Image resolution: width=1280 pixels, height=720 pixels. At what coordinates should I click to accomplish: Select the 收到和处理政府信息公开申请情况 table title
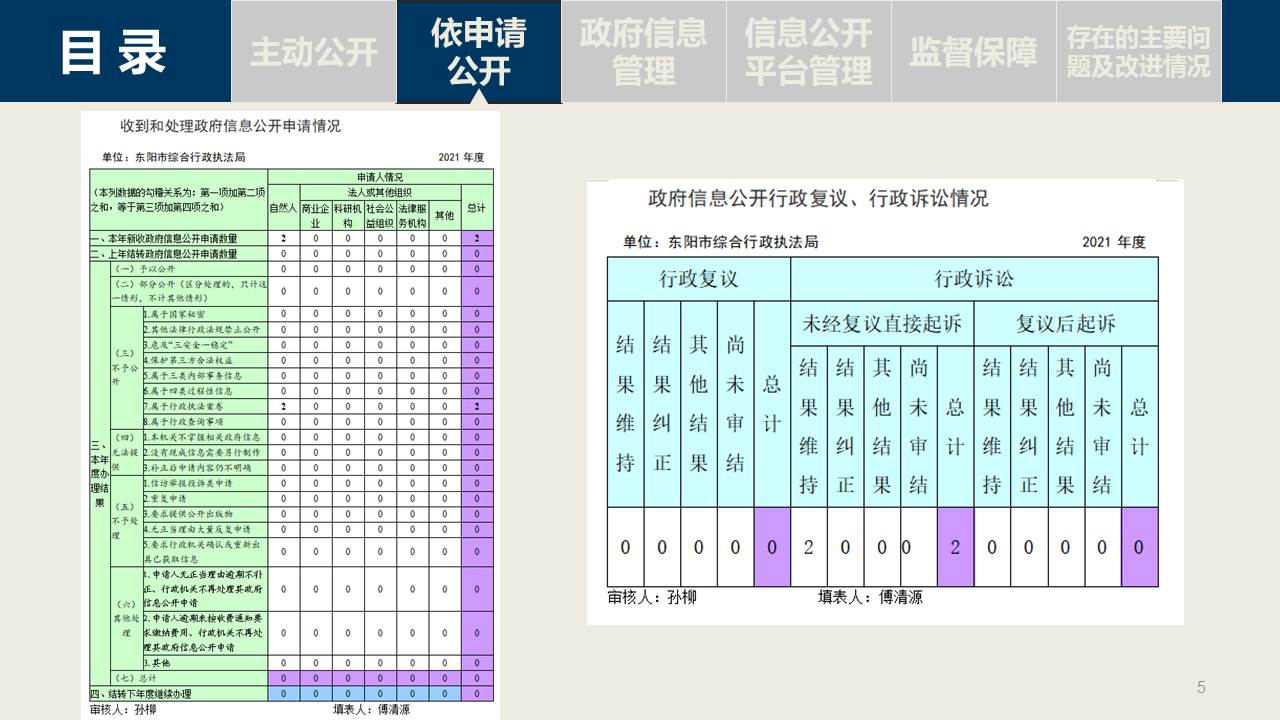pyautogui.click(x=230, y=126)
